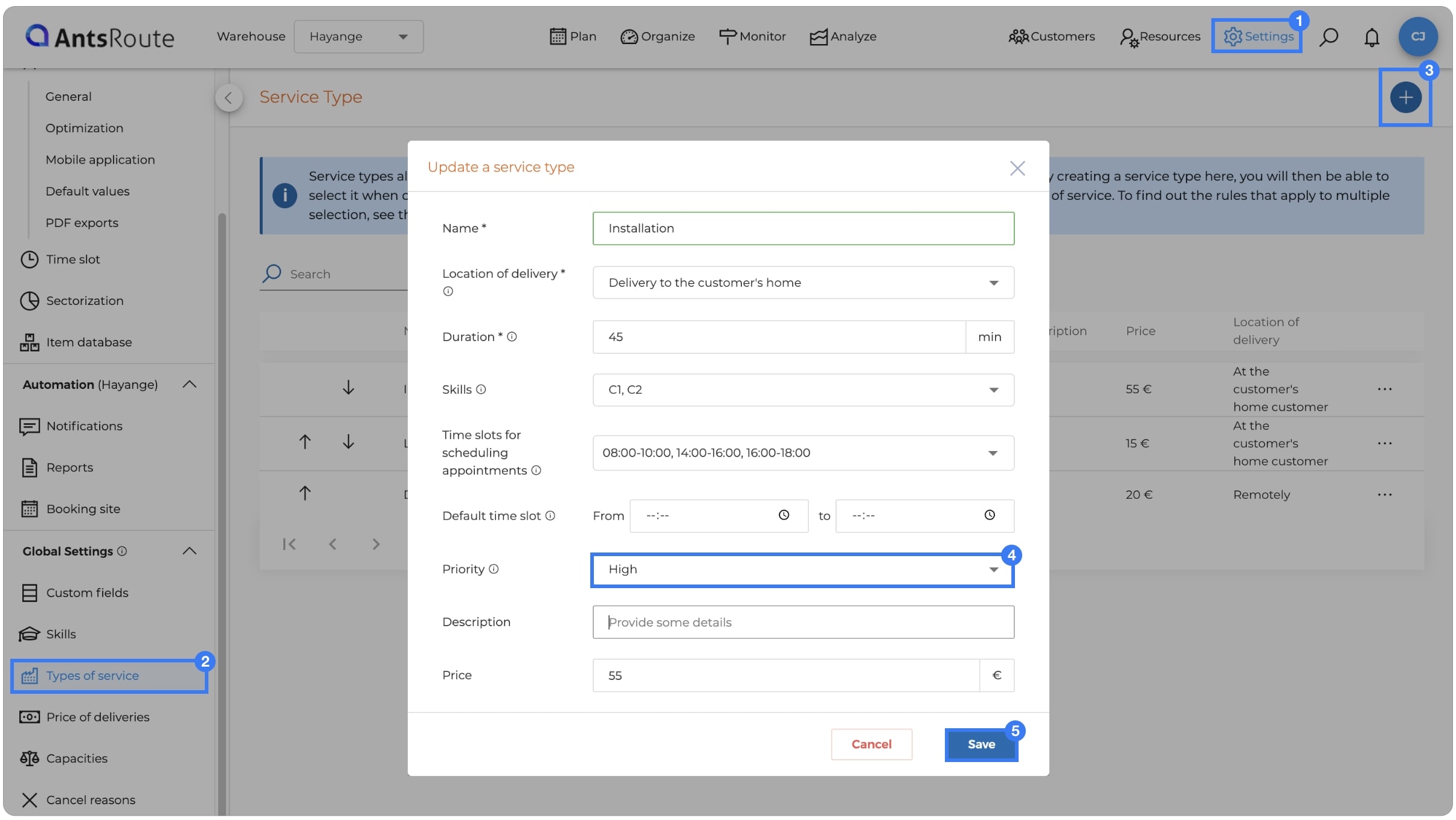Click the scheduling appointments info icon
Image resolution: width=1456 pixels, height=820 pixels.
536,470
